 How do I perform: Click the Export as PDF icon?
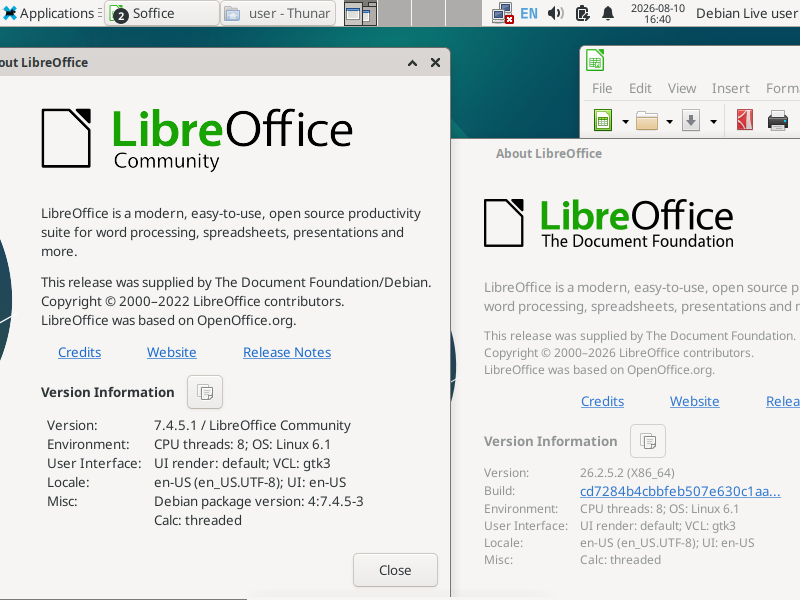click(x=744, y=120)
